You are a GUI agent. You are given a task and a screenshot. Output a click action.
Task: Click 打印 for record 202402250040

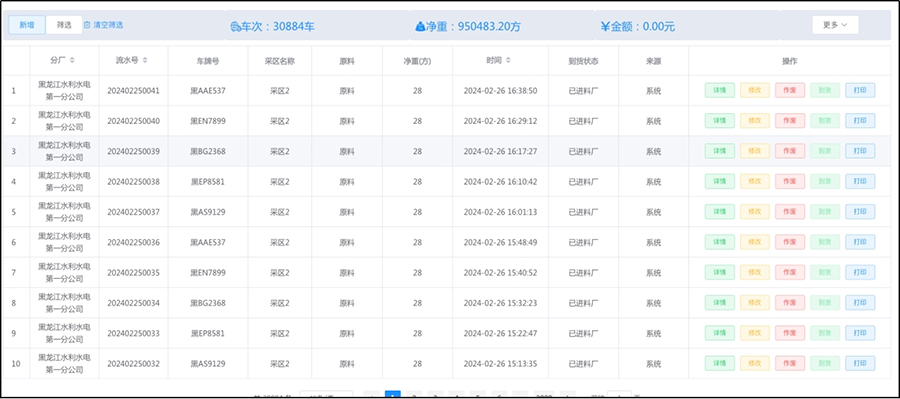860,121
